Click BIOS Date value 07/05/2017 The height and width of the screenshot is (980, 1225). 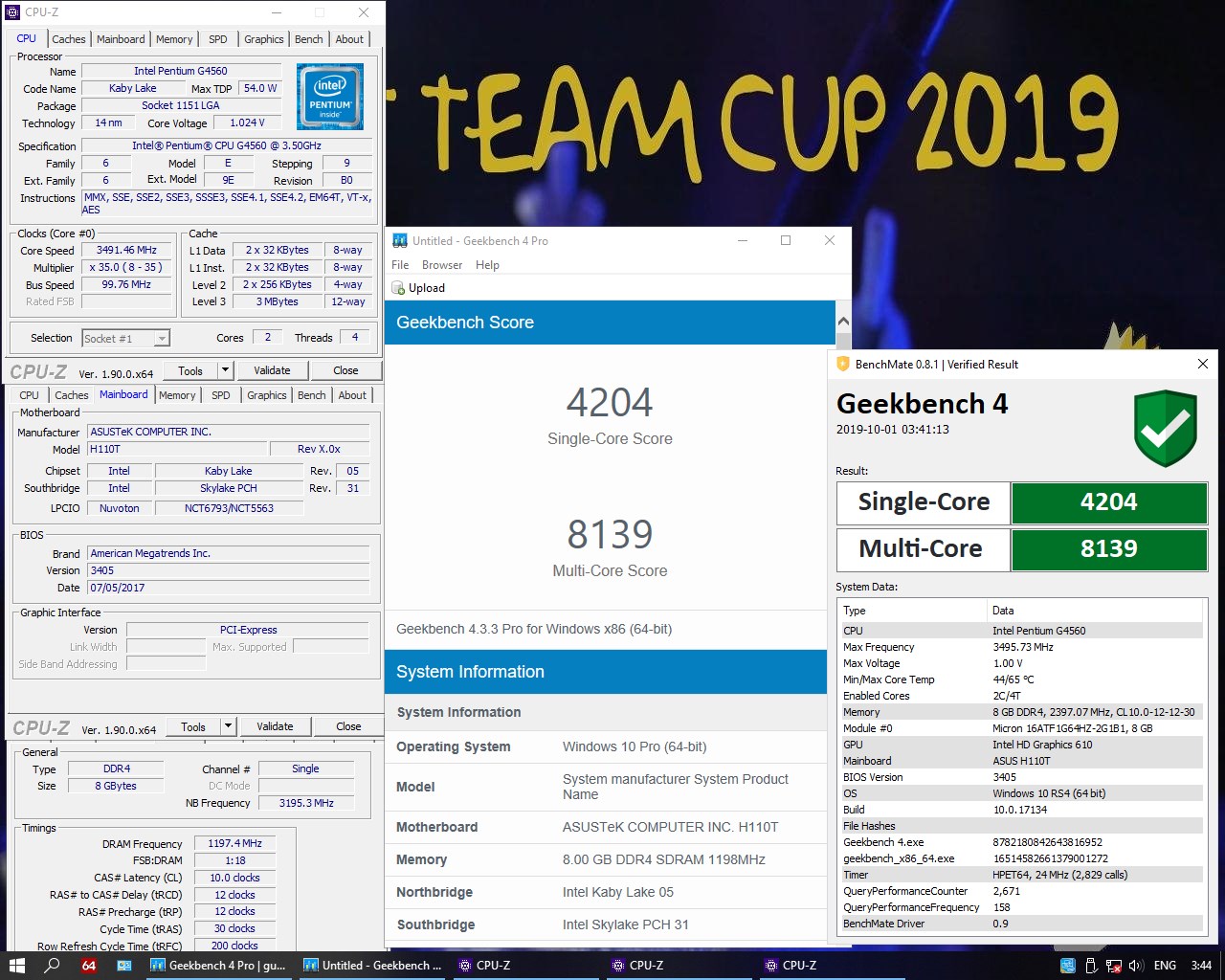pos(229,588)
